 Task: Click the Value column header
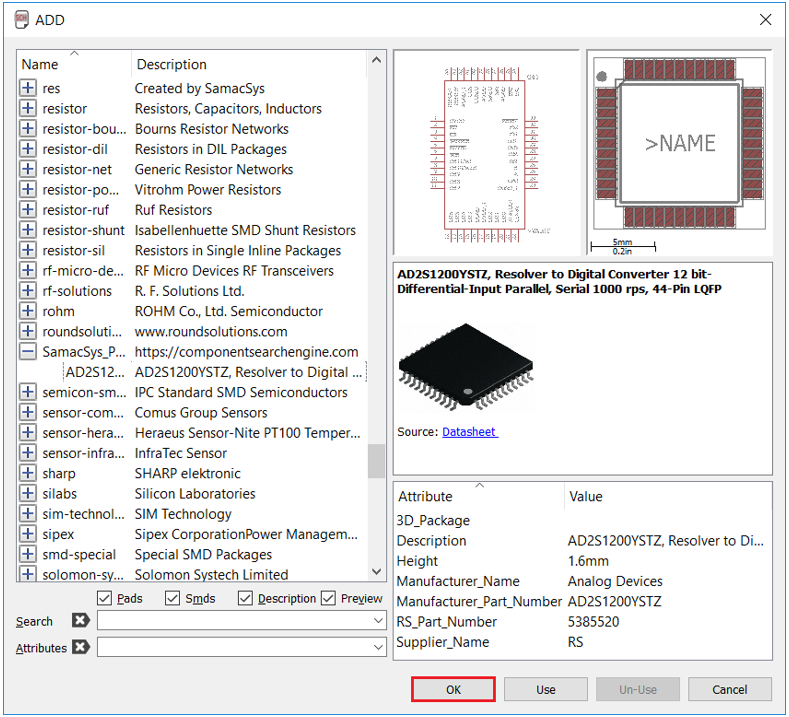tap(668, 496)
